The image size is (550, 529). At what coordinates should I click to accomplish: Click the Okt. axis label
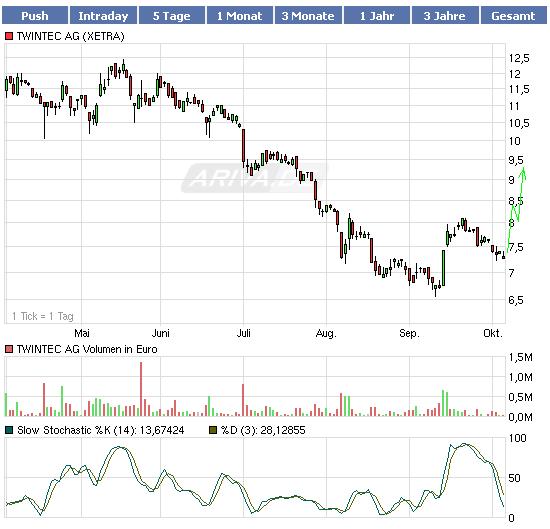pos(493,333)
